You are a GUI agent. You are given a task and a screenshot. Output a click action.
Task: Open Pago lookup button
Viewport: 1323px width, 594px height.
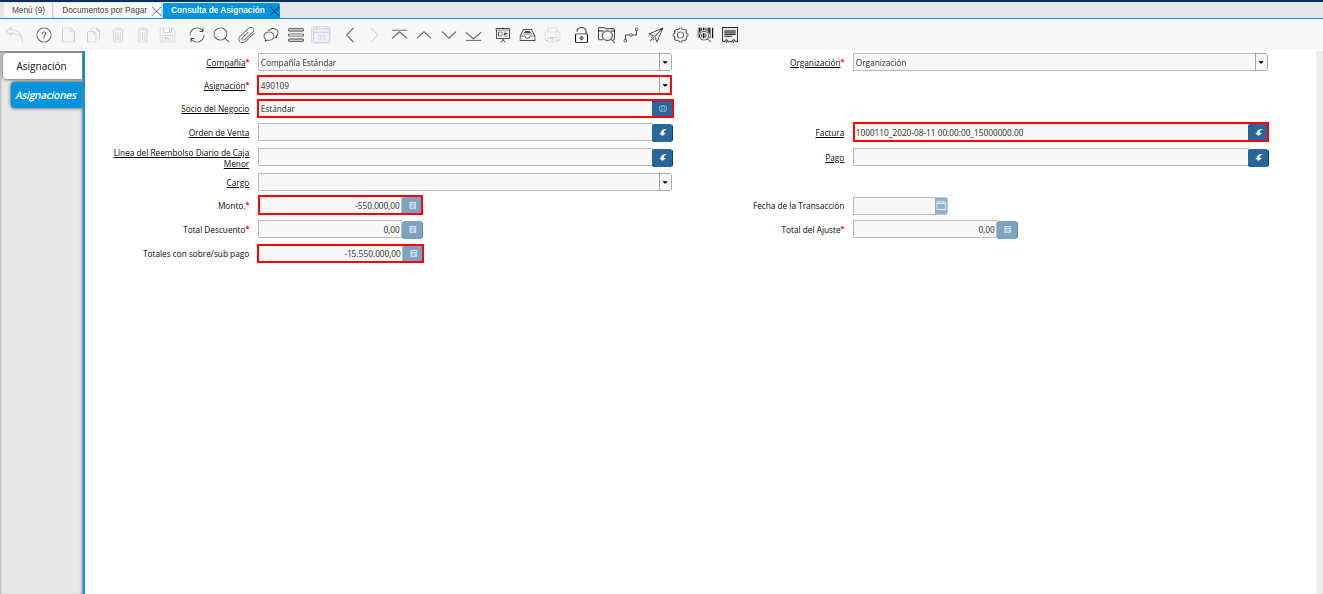point(1258,157)
